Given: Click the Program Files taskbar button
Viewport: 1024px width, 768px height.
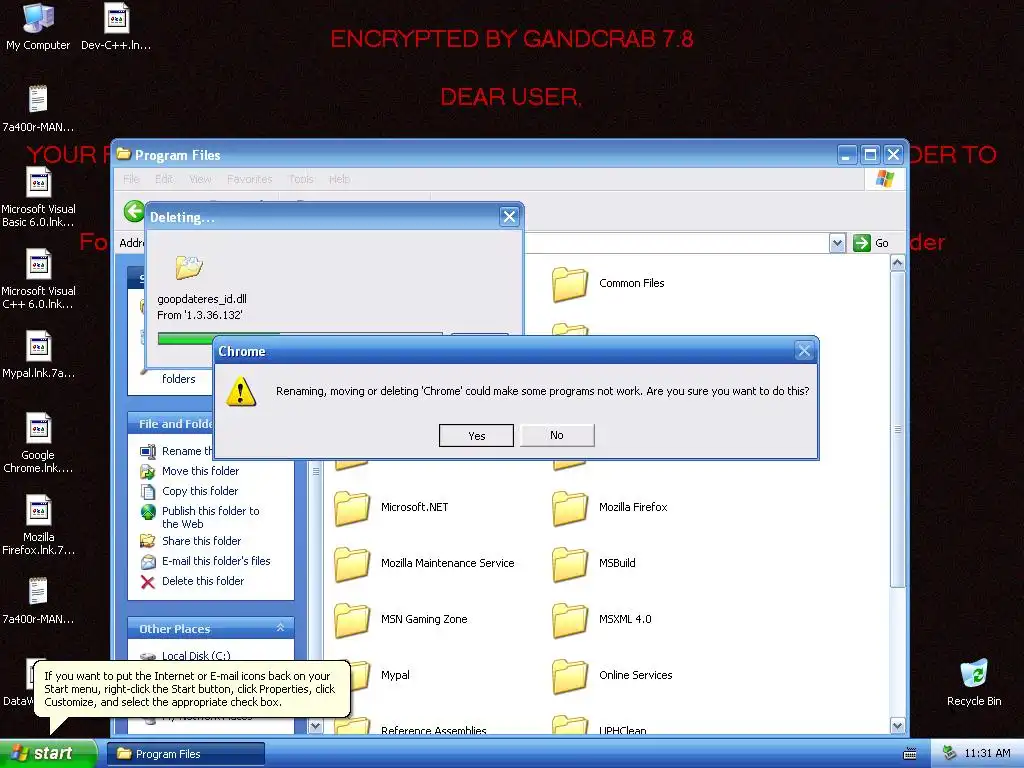Looking at the screenshot, I should coord(185,754).
